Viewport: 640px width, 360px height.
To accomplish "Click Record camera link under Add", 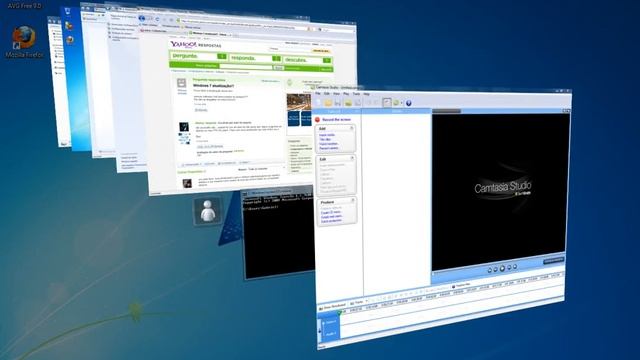I will 329,148.
